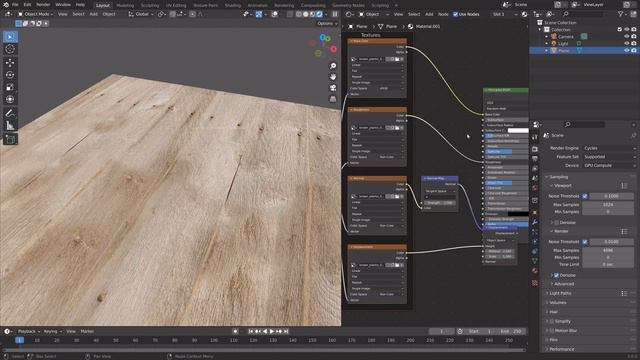Toggle the Use Nodes checkbox

456,14
